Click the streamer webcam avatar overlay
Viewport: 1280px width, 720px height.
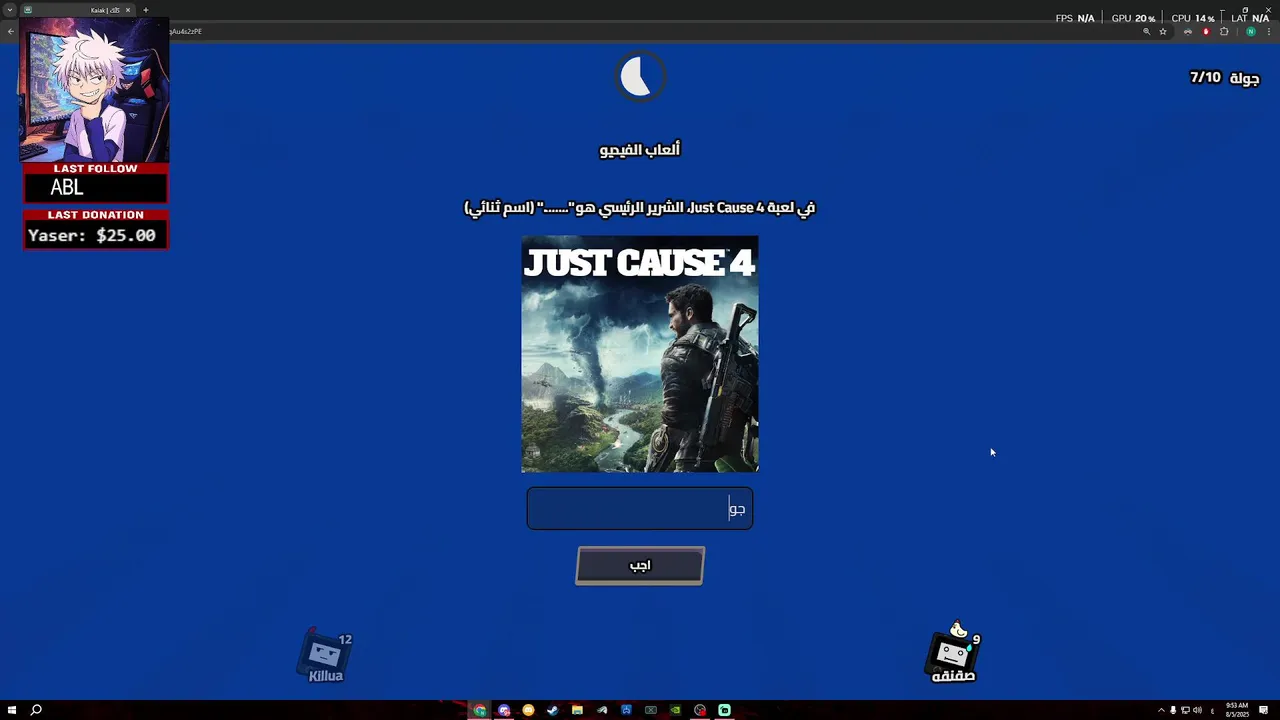94,90
